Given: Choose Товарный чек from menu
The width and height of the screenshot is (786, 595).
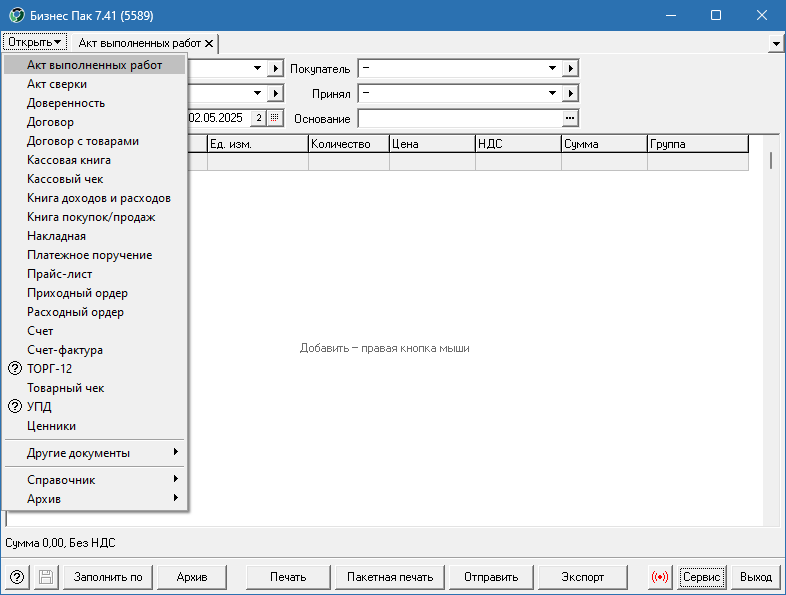Looking at the screenshot, I should pyautogui.click(x=95, y=387).
